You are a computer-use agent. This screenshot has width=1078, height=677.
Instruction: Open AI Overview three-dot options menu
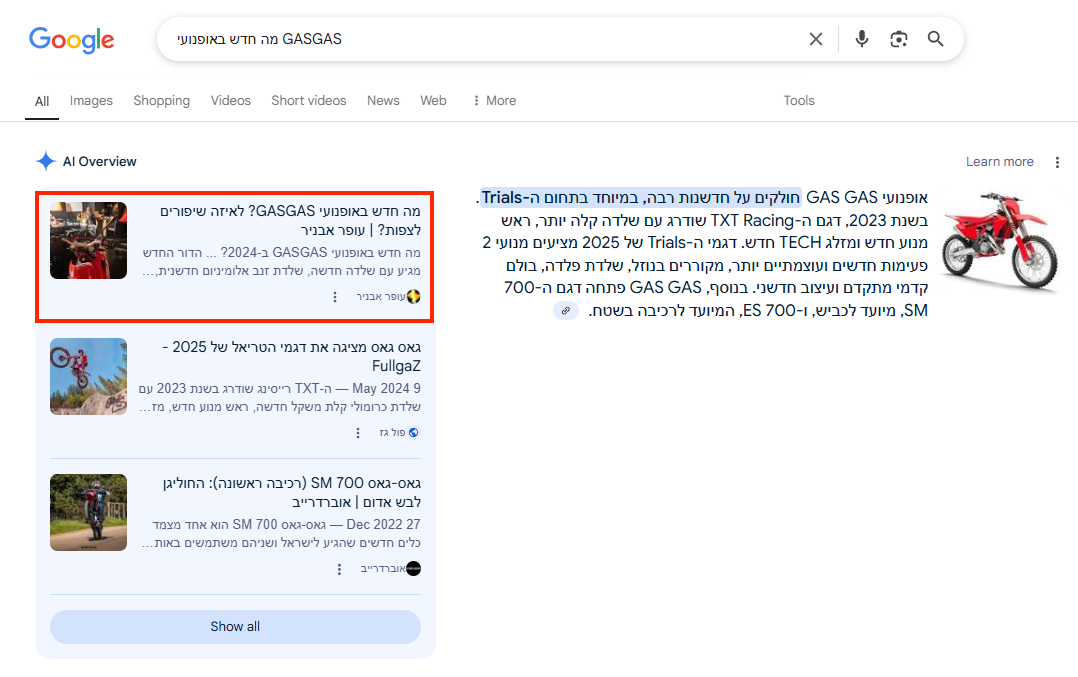click(x=1057, y=162)
